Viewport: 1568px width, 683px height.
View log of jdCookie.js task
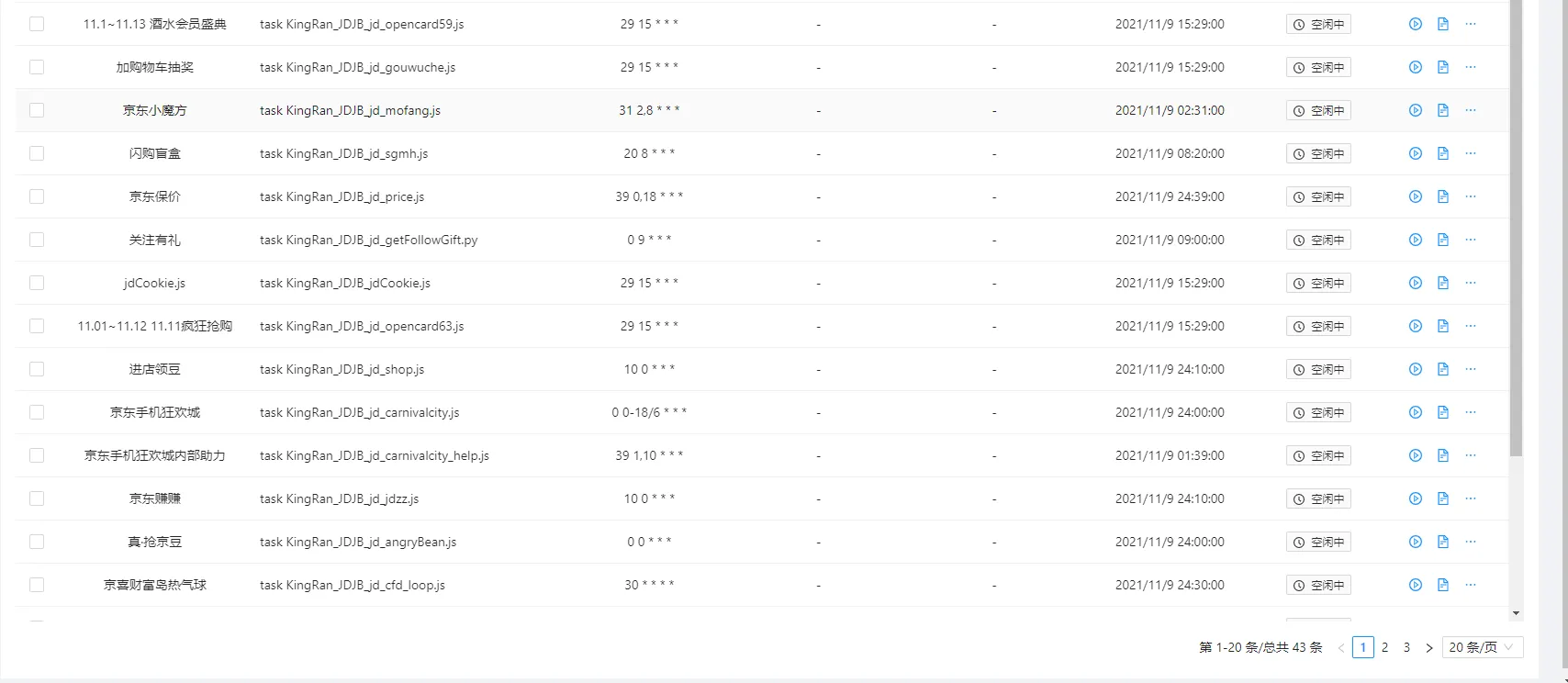[x=1442, y=283]
